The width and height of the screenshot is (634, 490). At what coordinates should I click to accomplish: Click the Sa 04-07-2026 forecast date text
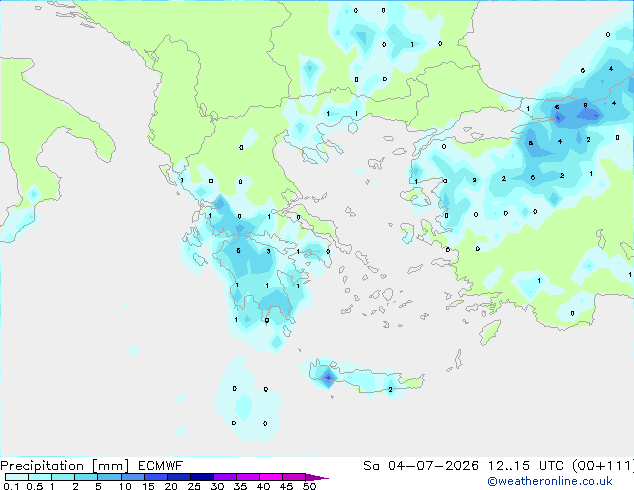point(421,466)
